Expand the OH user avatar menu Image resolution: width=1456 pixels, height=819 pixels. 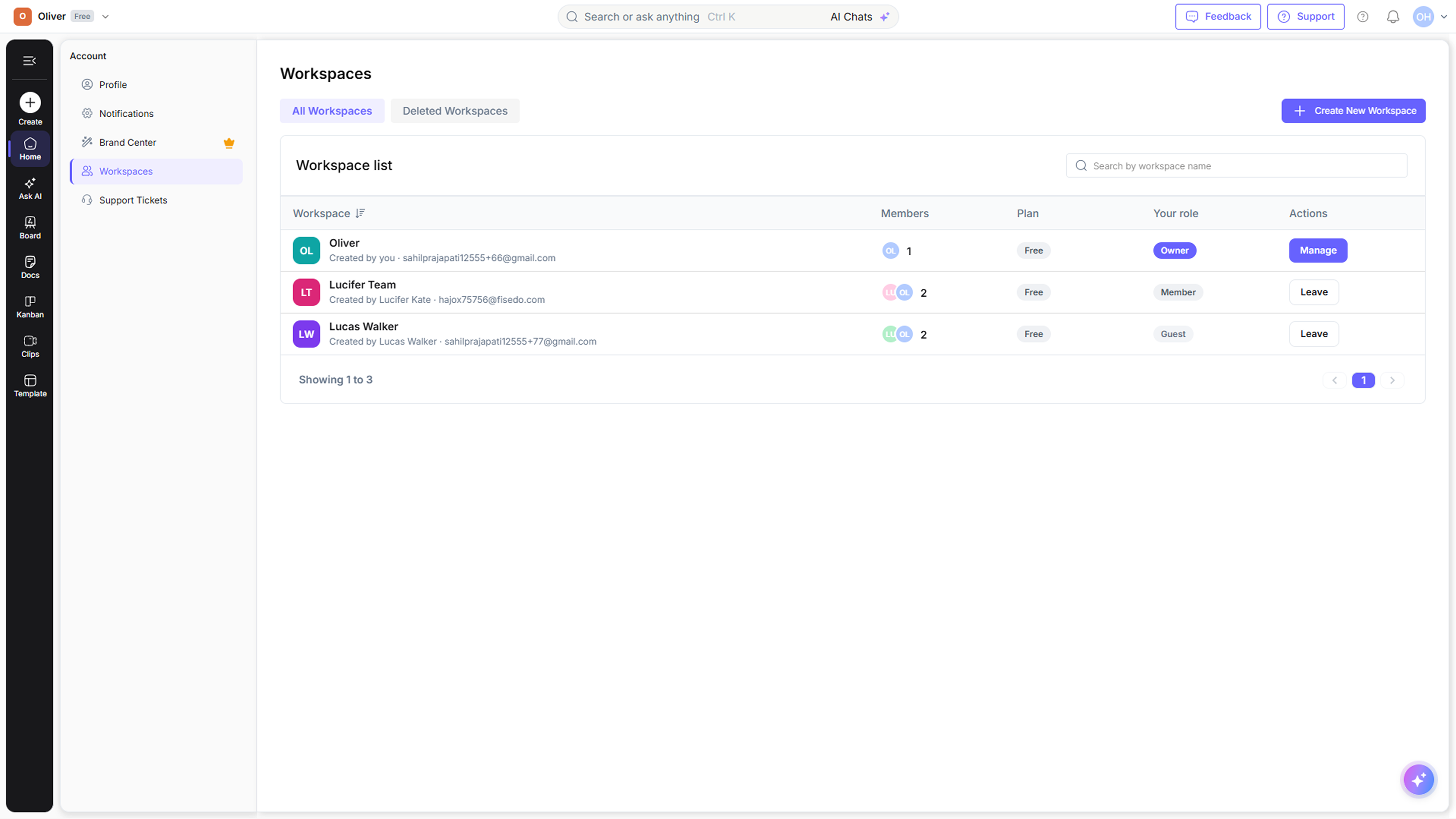[x=1429, y=17]
